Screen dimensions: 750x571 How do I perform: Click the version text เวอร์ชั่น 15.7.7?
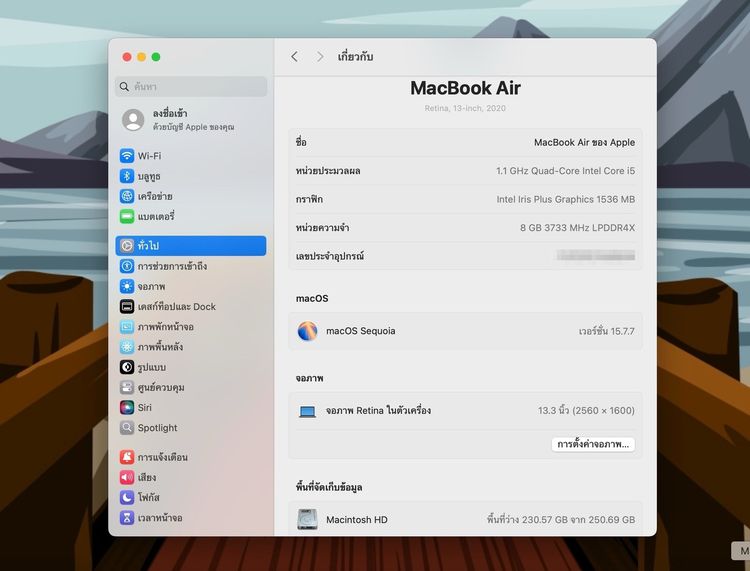click(x=607, y=331)
